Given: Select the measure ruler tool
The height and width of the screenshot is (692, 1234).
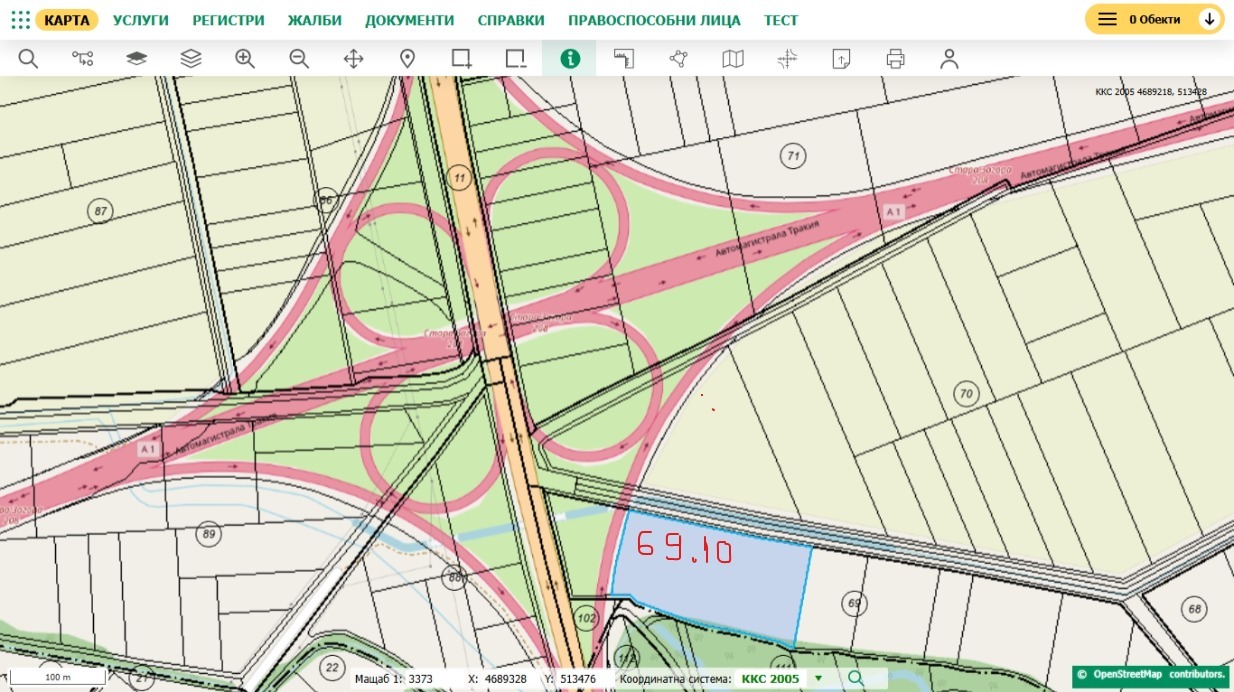Looking at the screenshot, I should [624, 59].
